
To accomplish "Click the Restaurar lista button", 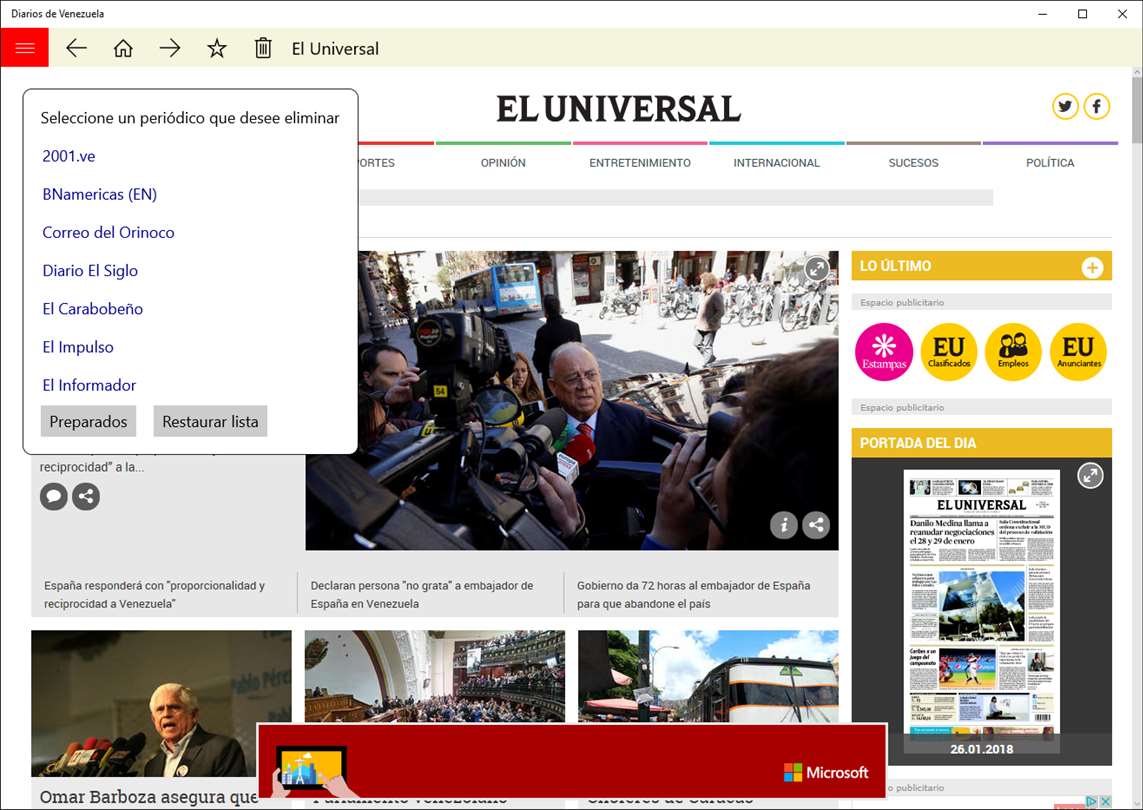I will point(210,421).
